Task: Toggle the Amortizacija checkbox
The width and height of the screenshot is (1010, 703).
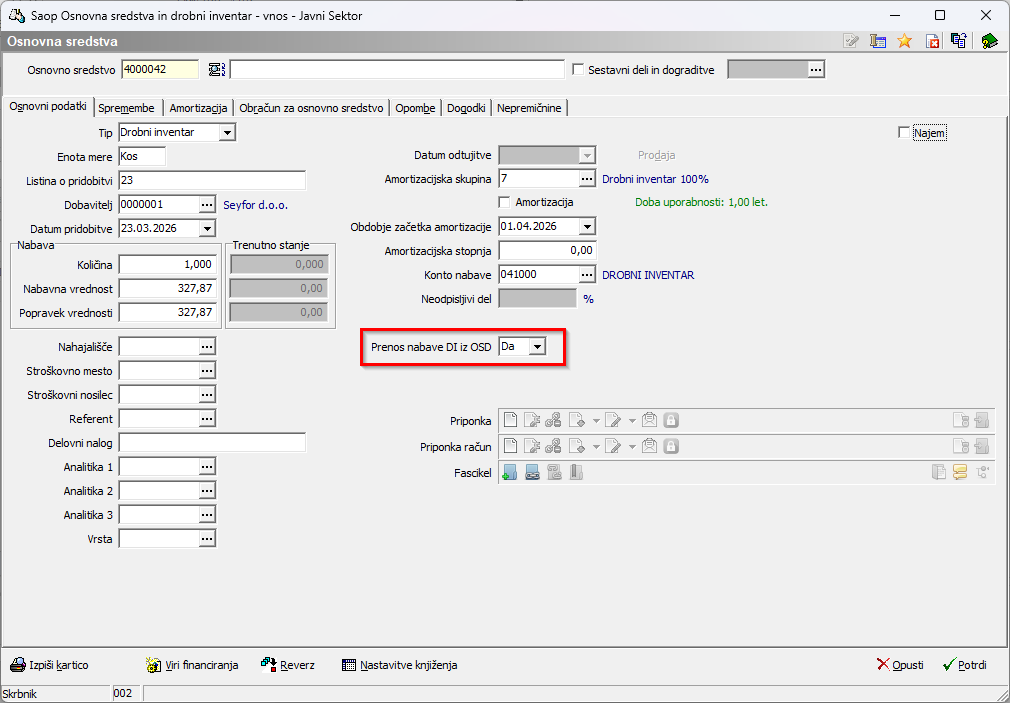Action: 505,202
